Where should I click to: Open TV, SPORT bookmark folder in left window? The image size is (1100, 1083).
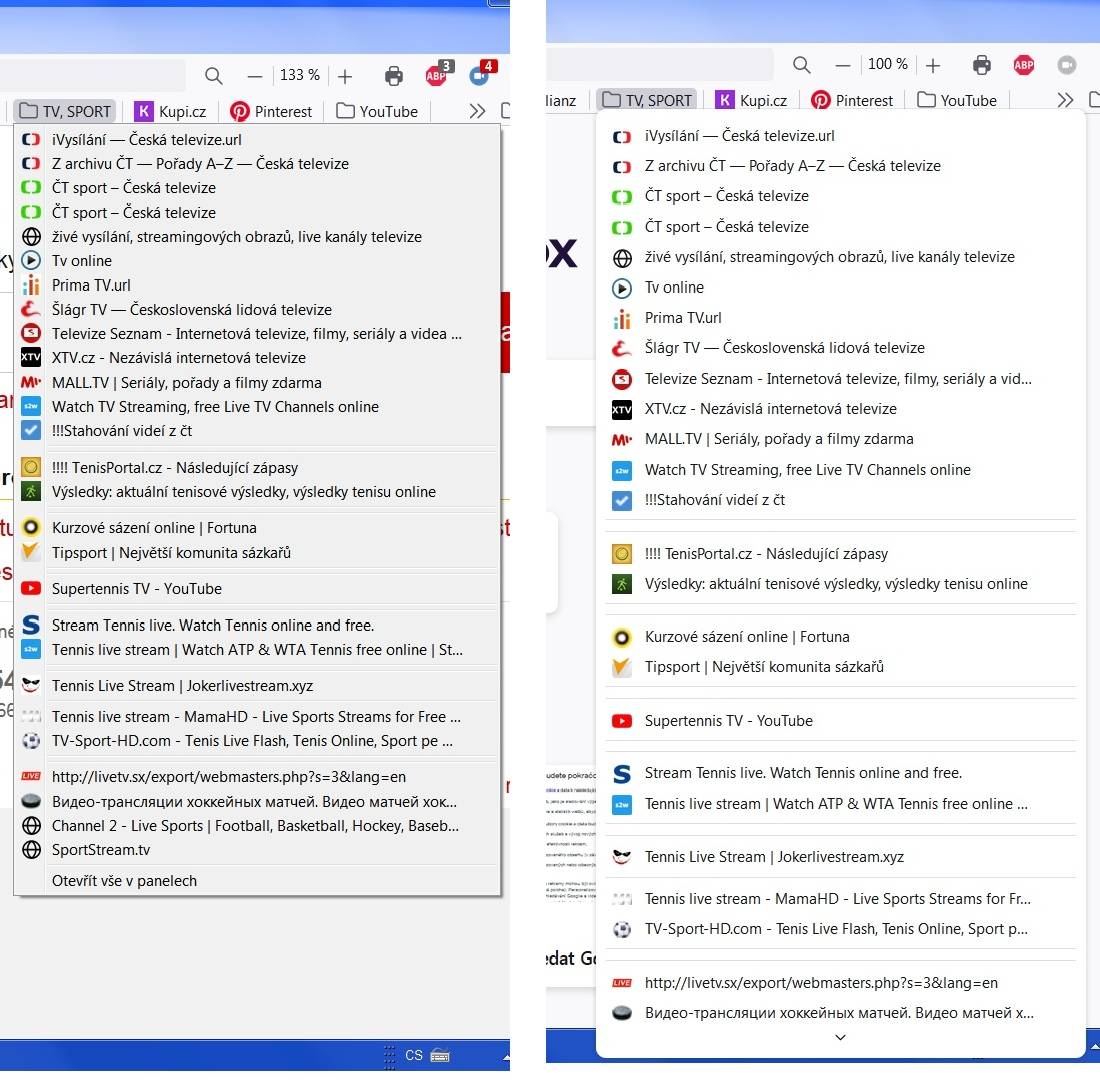click(65, 111)
